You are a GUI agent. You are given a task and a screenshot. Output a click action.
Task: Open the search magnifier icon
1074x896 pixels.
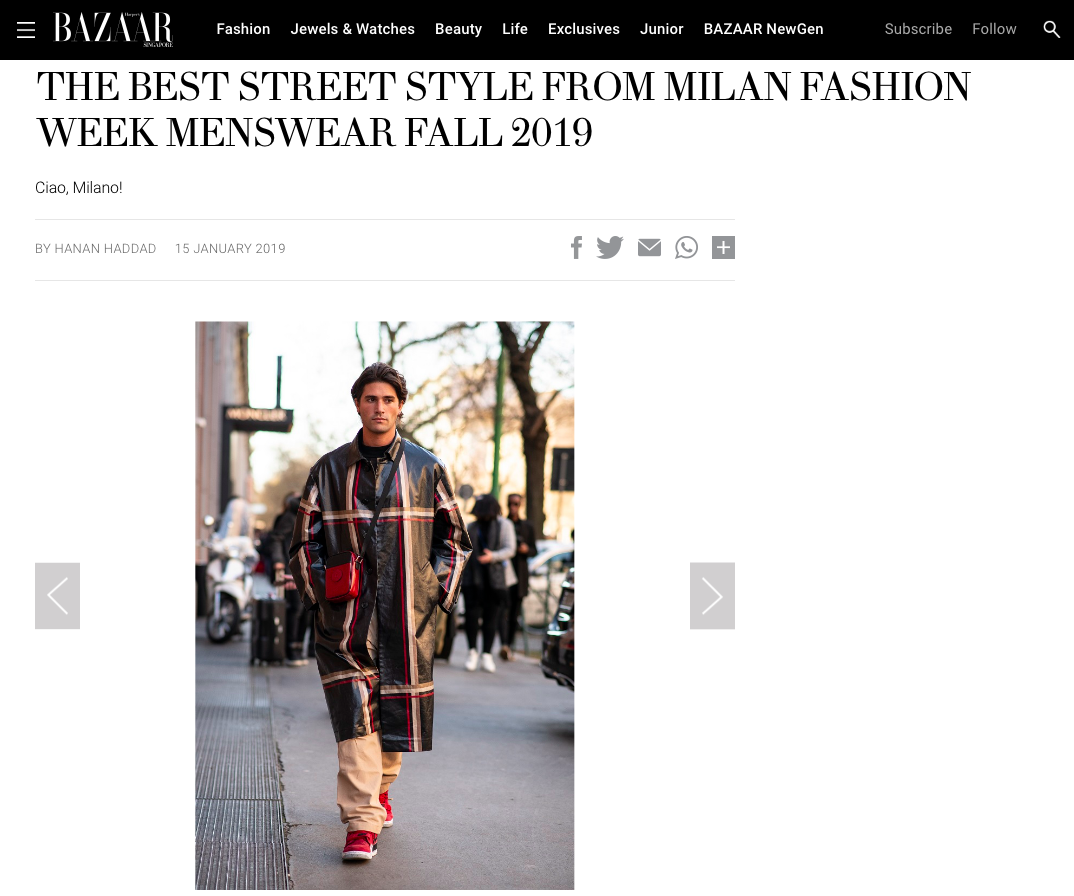[x=1051, y=29]
